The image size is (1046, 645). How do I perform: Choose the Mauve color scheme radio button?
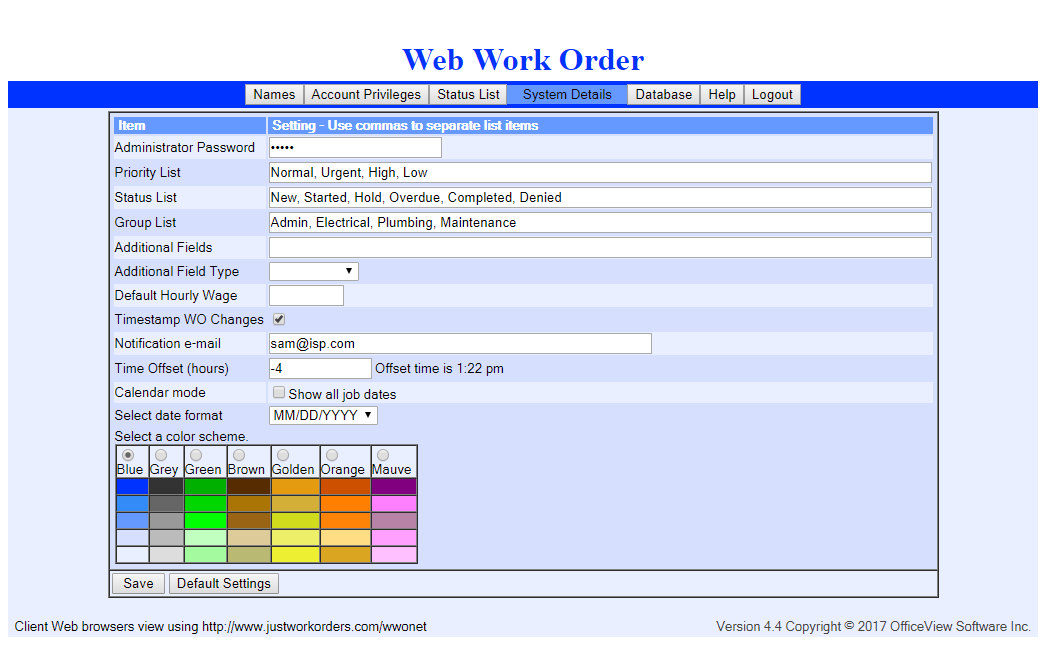tap(382, 455)
